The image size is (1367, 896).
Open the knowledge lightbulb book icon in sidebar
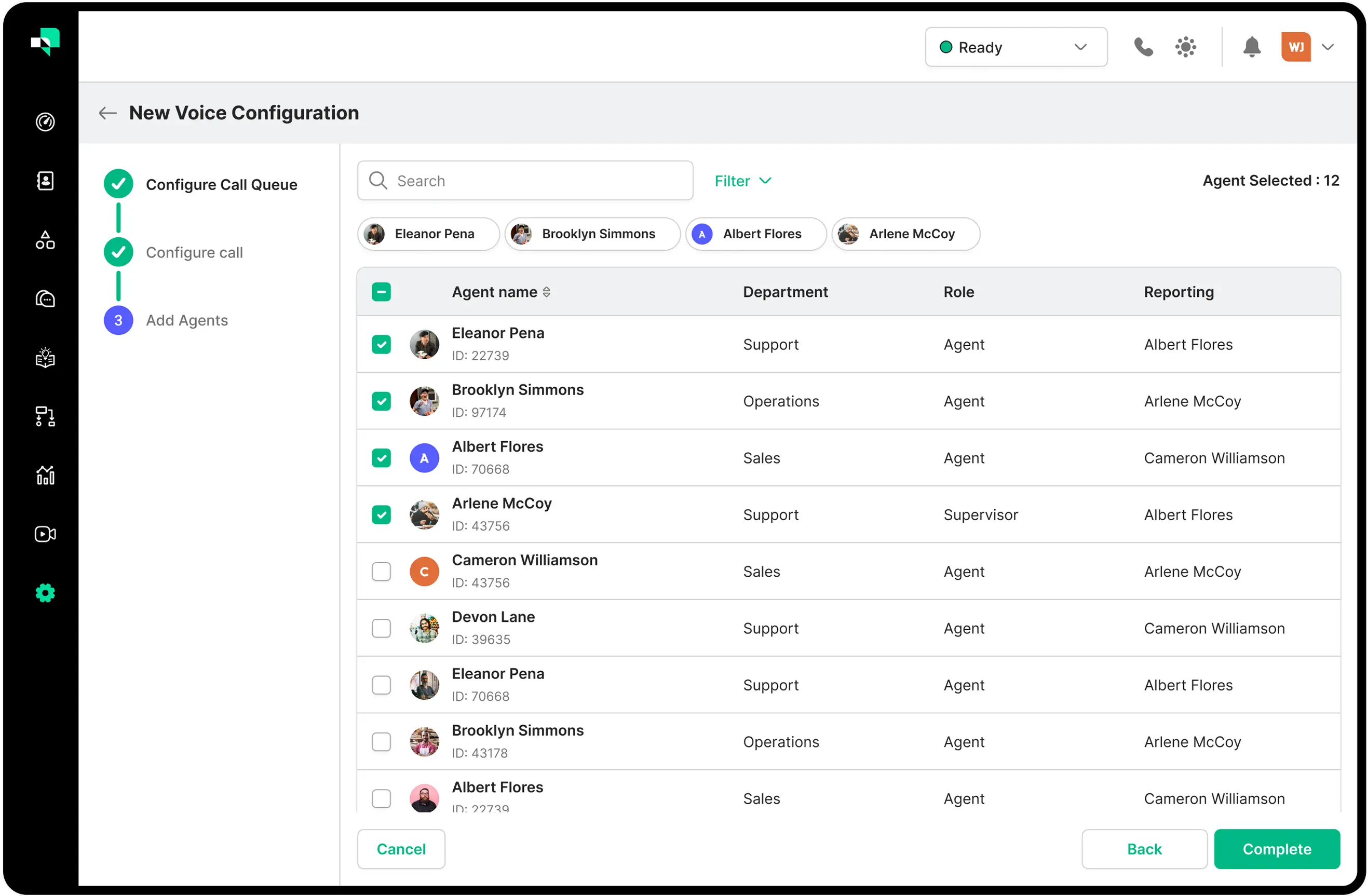pyautogui.click(x=45, y=357)
